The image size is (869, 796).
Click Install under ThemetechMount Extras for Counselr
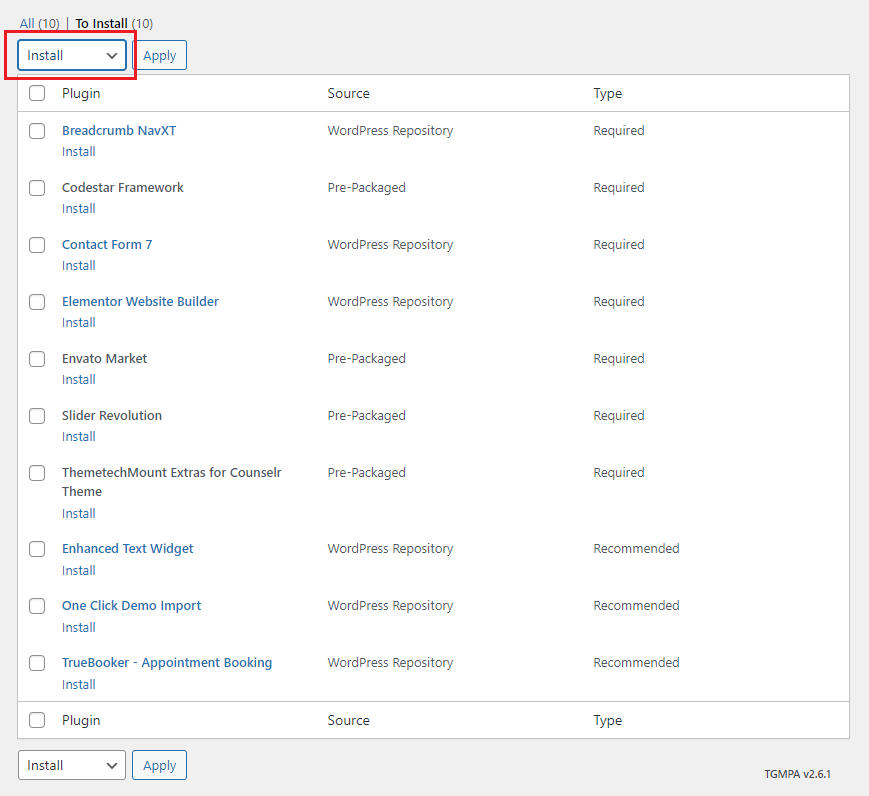click(79, 514)
